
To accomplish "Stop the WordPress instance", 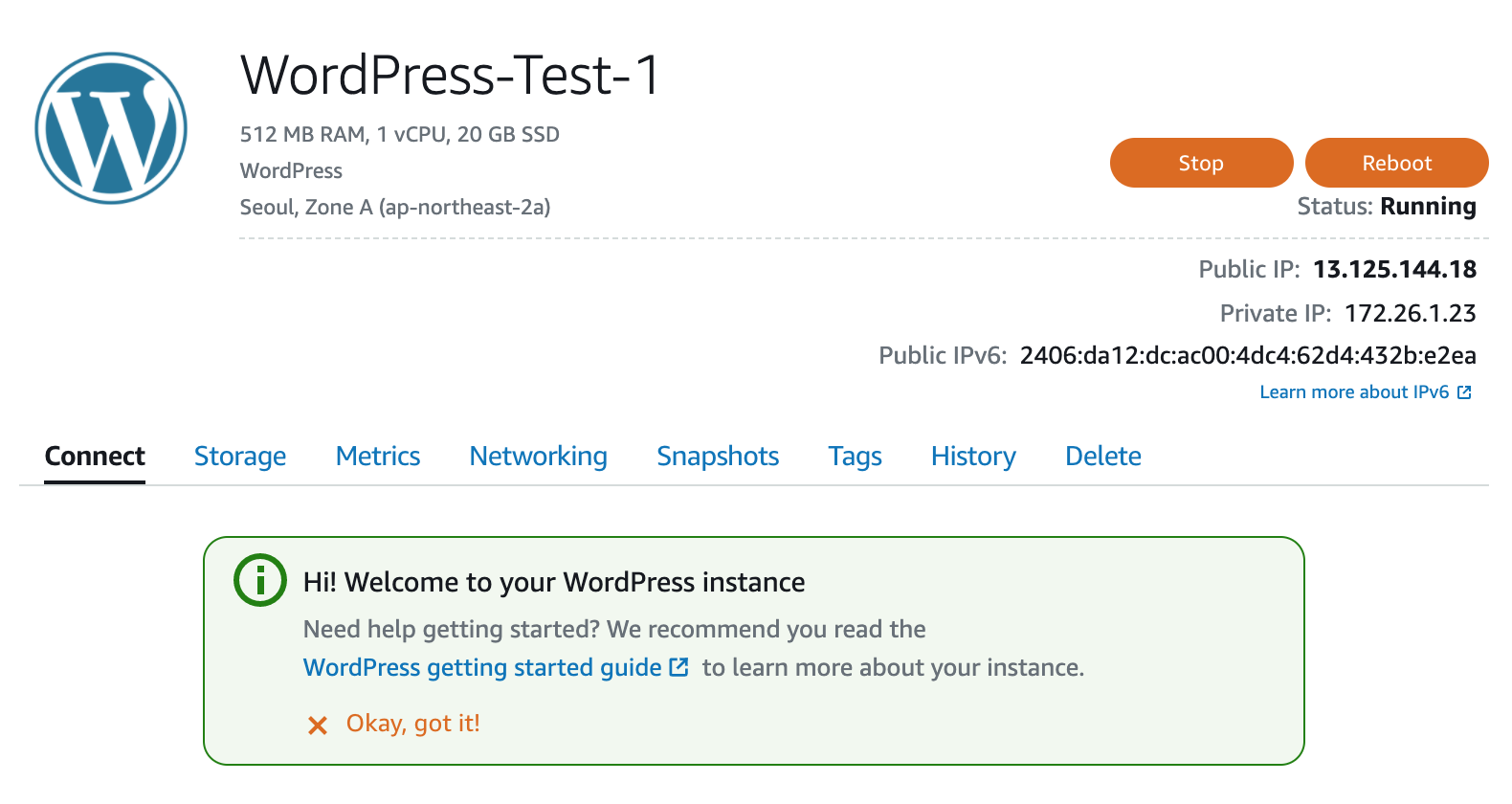I will click(x=1201, y=163).
